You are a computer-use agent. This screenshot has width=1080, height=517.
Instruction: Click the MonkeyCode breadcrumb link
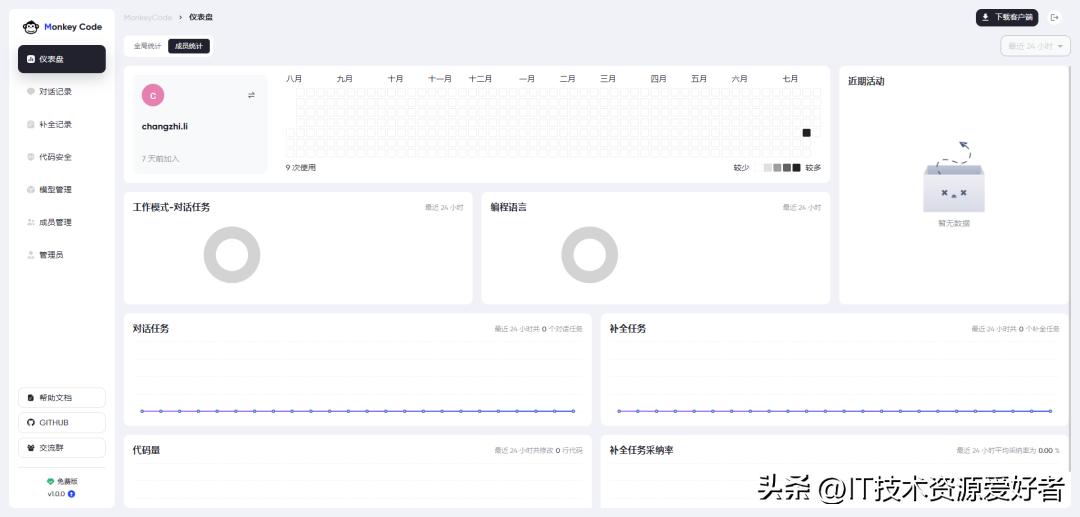pos(148,17)
